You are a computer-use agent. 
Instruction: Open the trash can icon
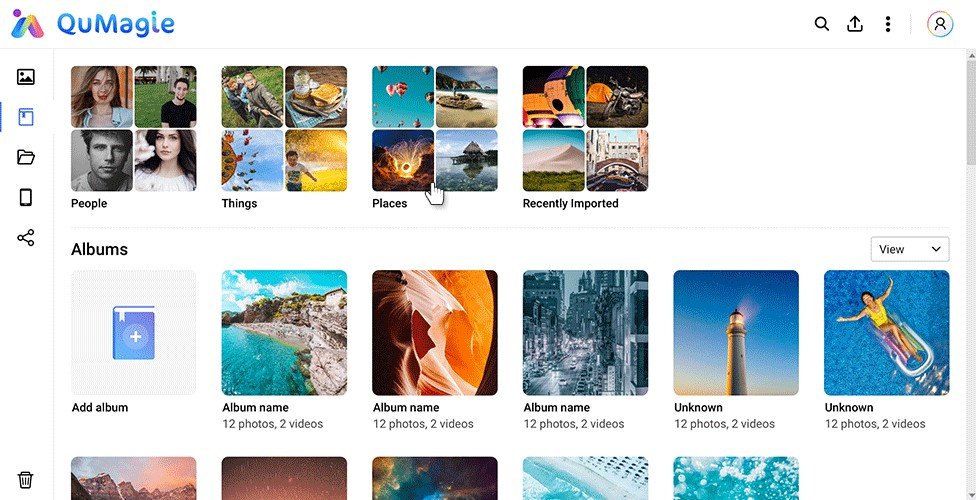(x=26, y=479)
